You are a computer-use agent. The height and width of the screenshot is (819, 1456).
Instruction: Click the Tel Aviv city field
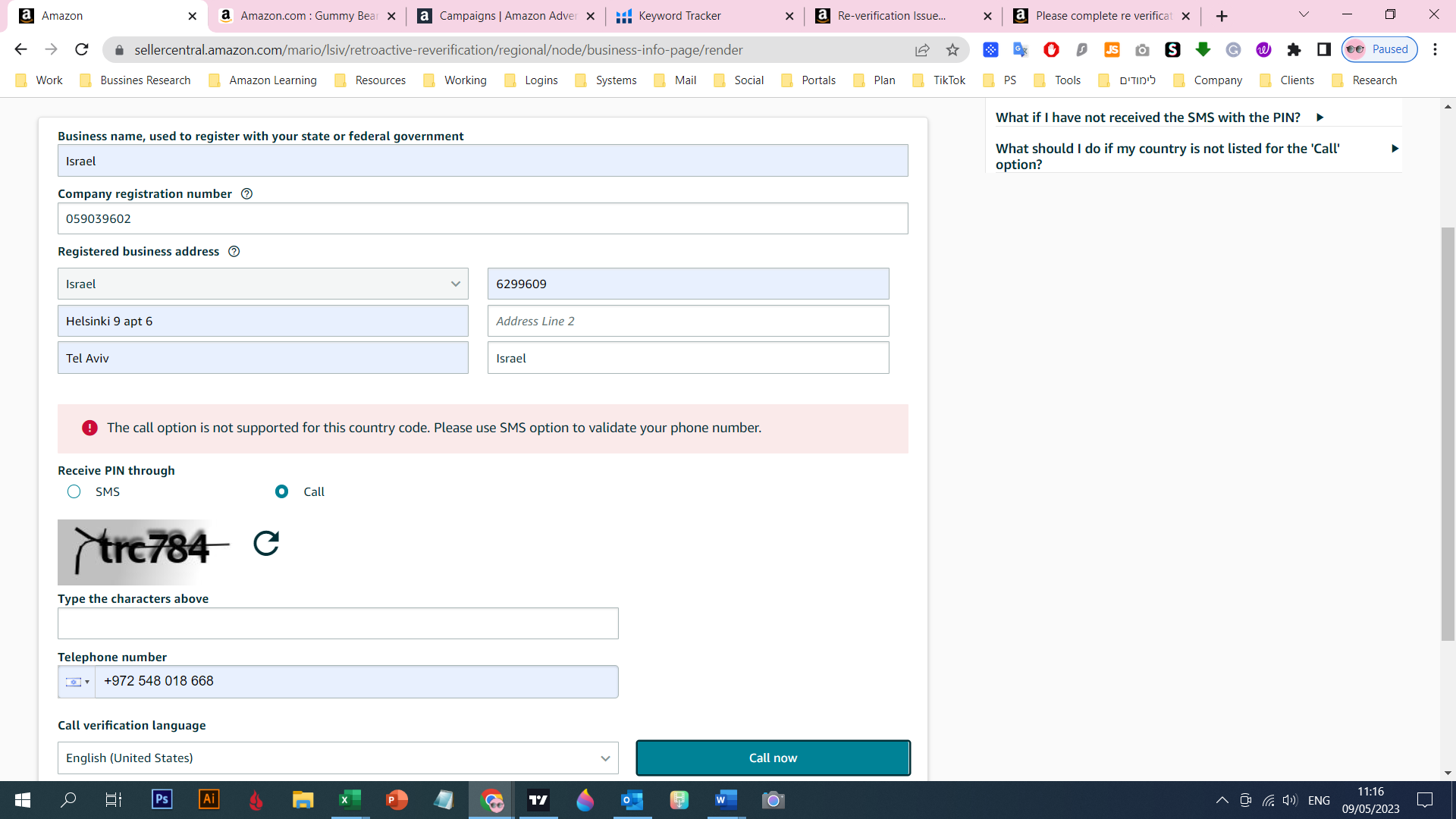coord(262,358)
